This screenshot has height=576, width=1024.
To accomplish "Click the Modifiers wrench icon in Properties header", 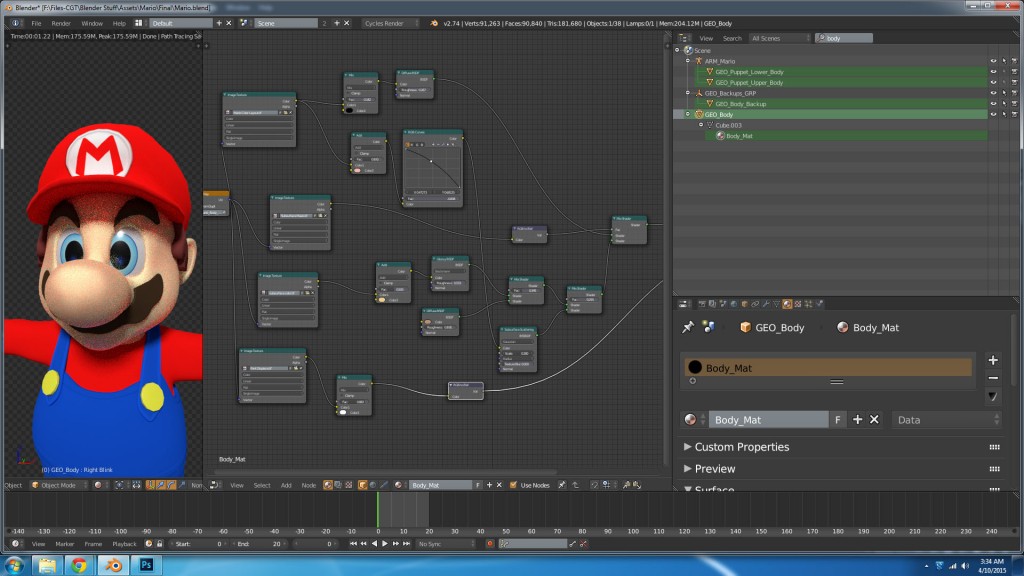I will 765,302.
